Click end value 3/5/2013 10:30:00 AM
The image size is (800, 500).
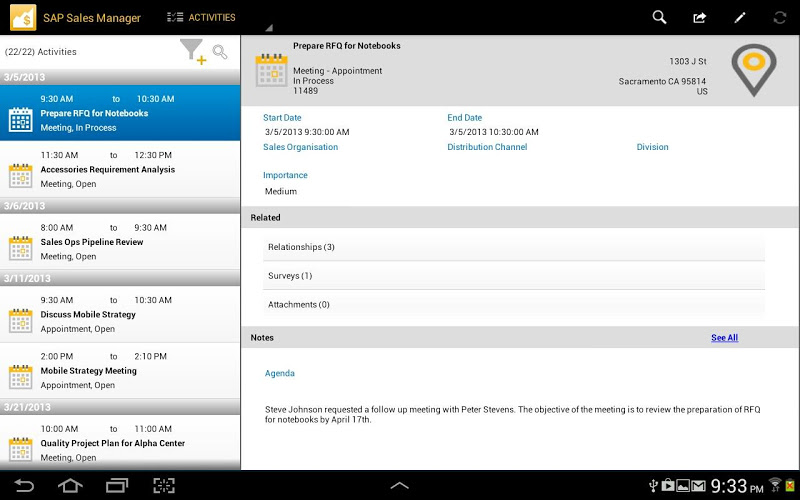494,132
